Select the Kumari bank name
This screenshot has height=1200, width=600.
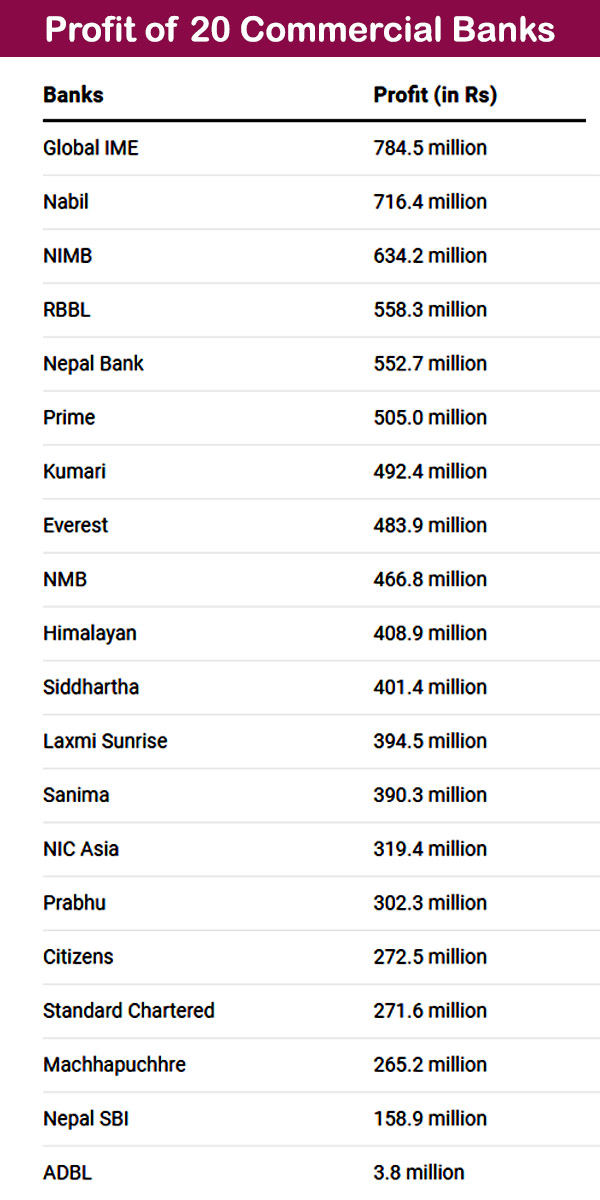pos(74,472)
